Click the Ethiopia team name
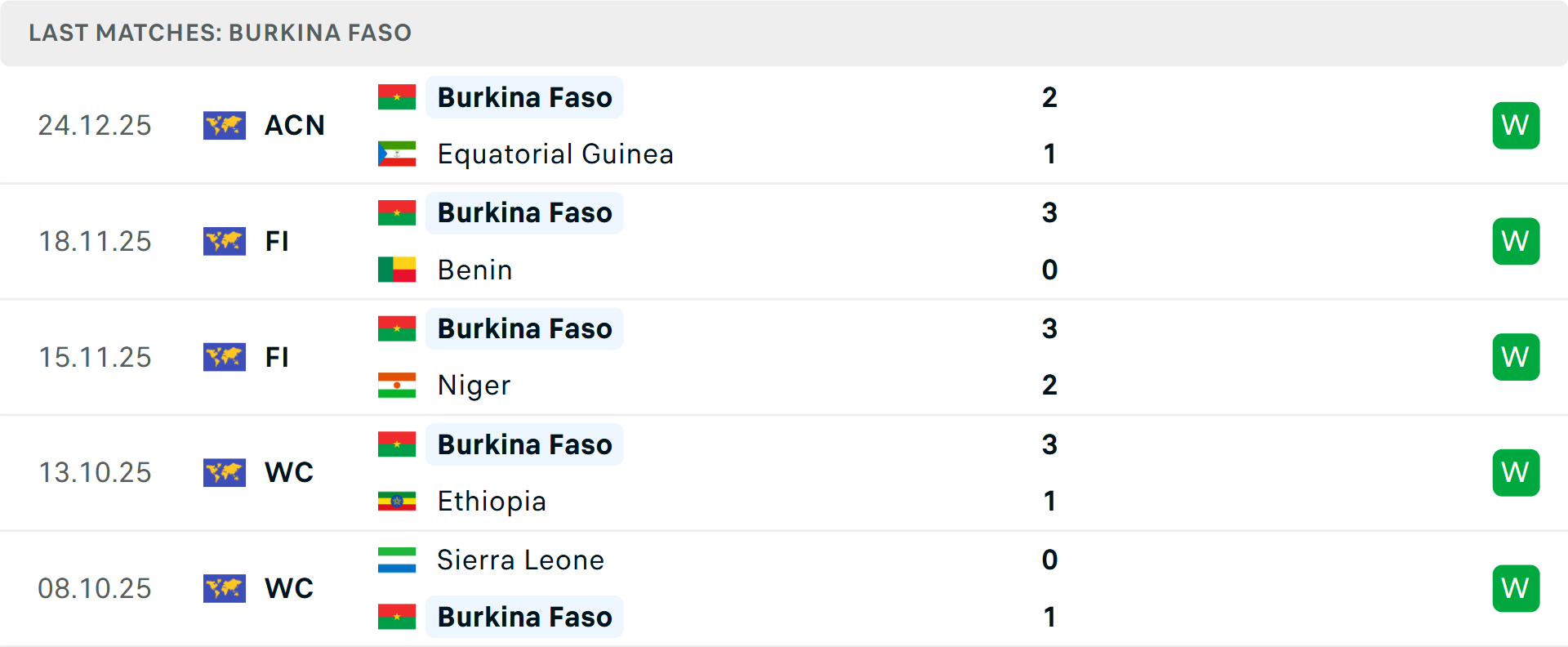The image size is (1568, 647). coord(492,501)
